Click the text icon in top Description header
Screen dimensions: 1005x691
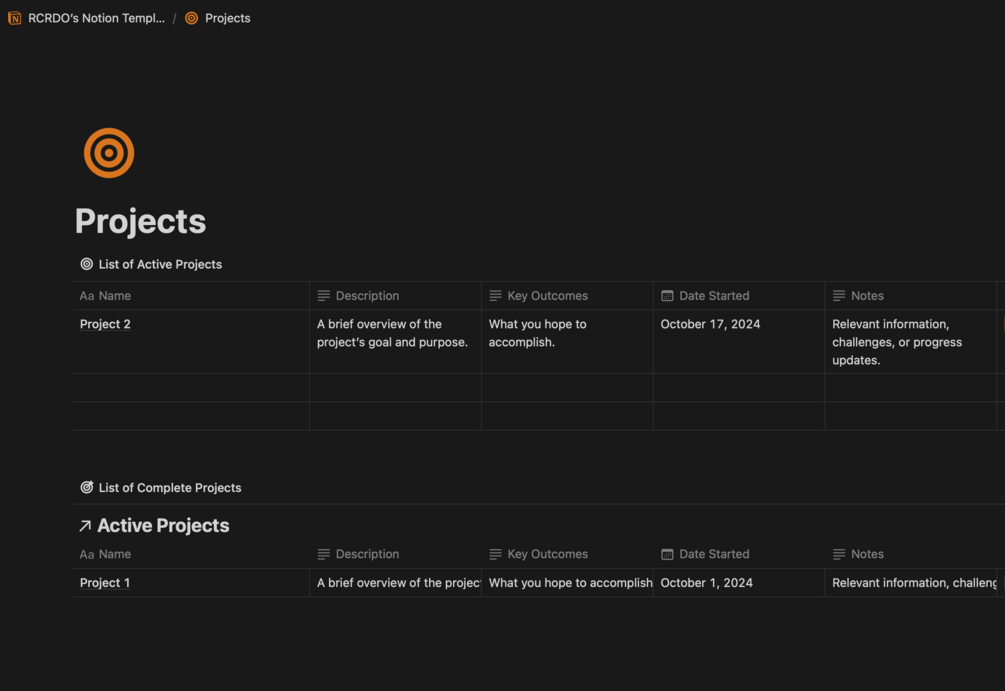(x=323, y=296)
